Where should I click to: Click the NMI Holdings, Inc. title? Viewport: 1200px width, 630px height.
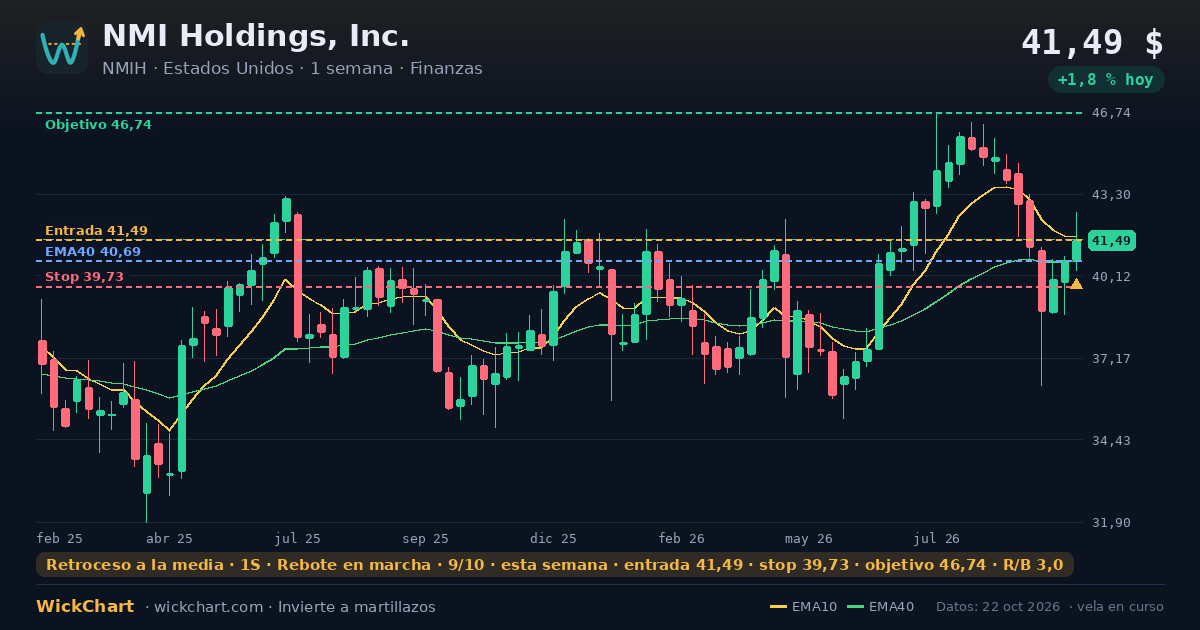coord(256,37)
